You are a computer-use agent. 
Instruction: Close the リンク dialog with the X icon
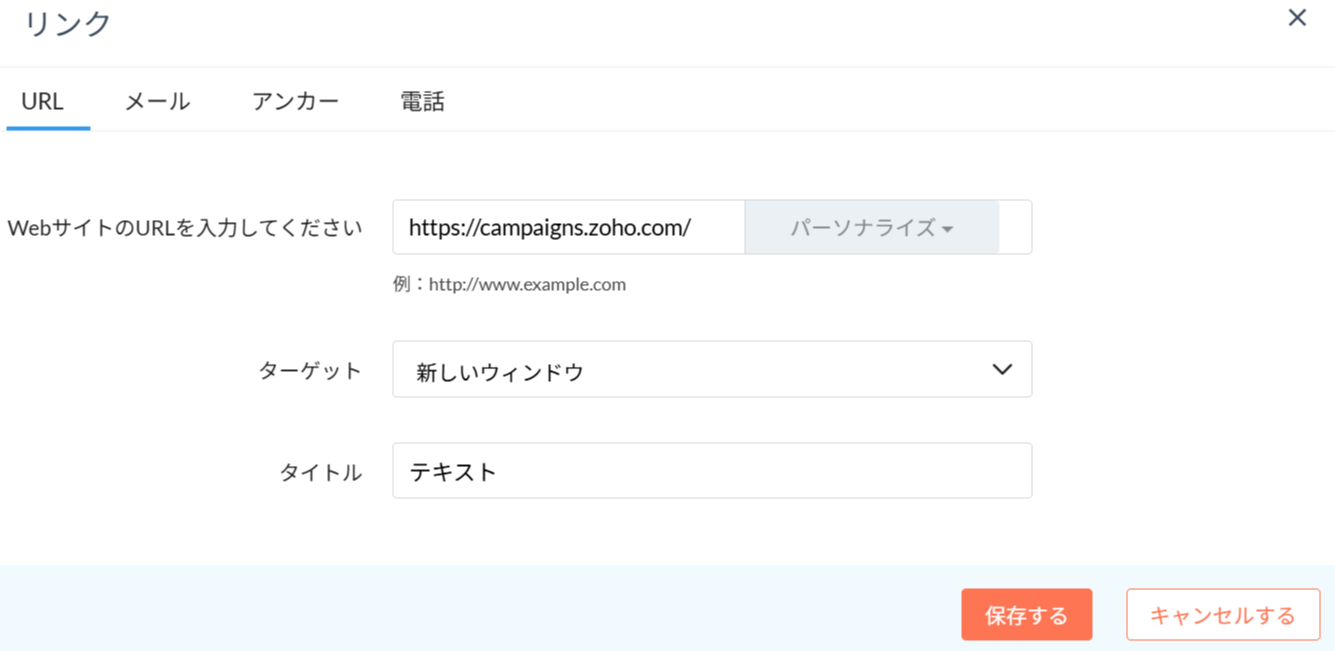[1297, 18]
